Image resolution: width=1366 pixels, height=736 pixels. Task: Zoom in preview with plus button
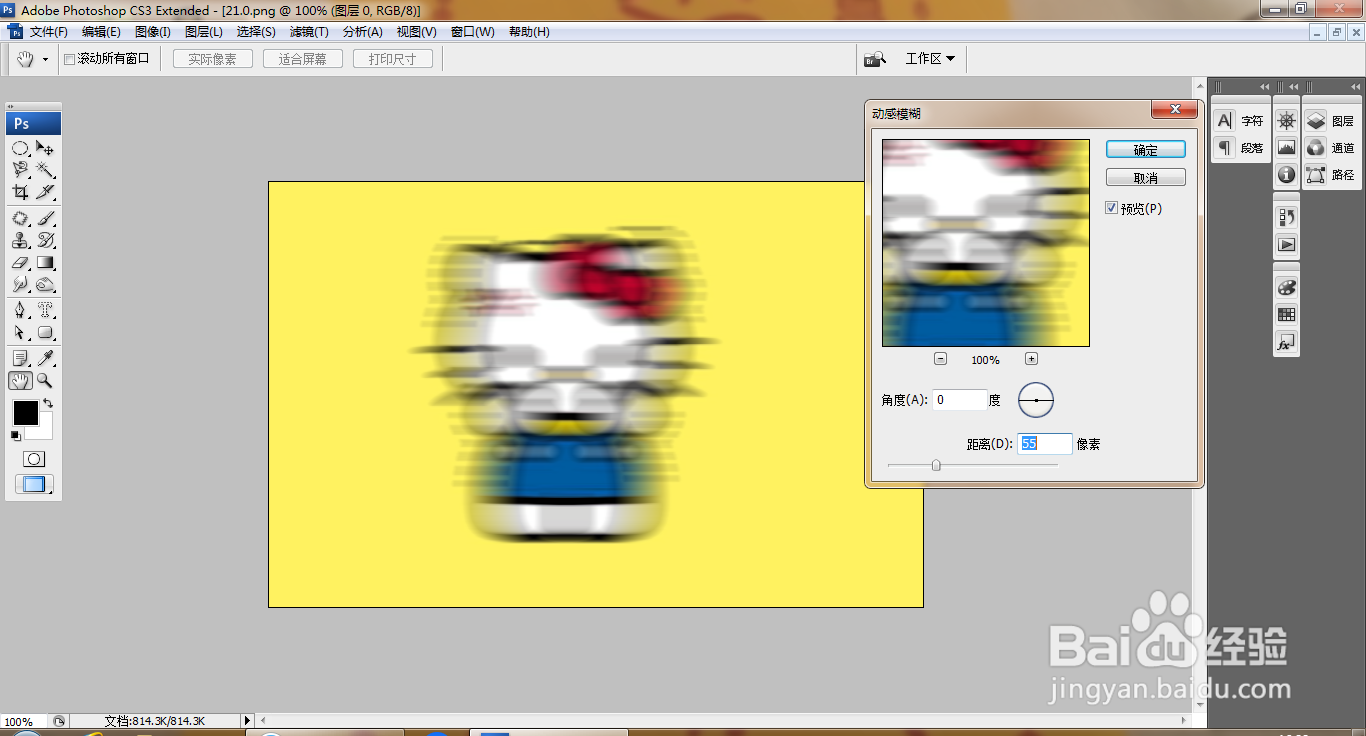point(1031,359)
